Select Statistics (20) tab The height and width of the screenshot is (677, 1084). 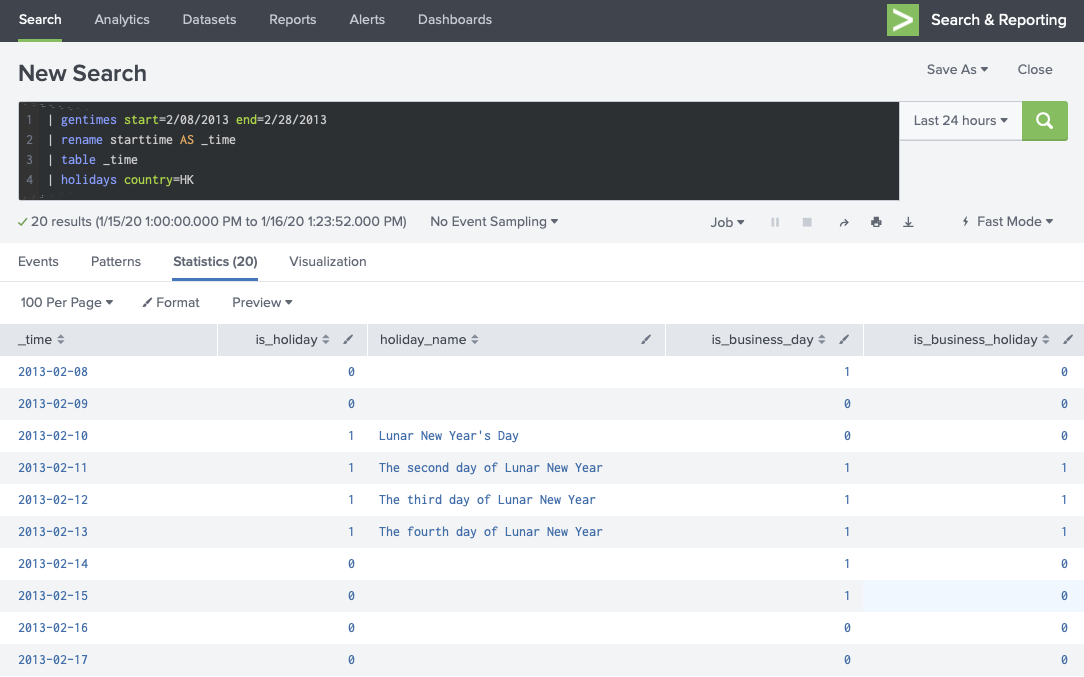pos(215,261)
